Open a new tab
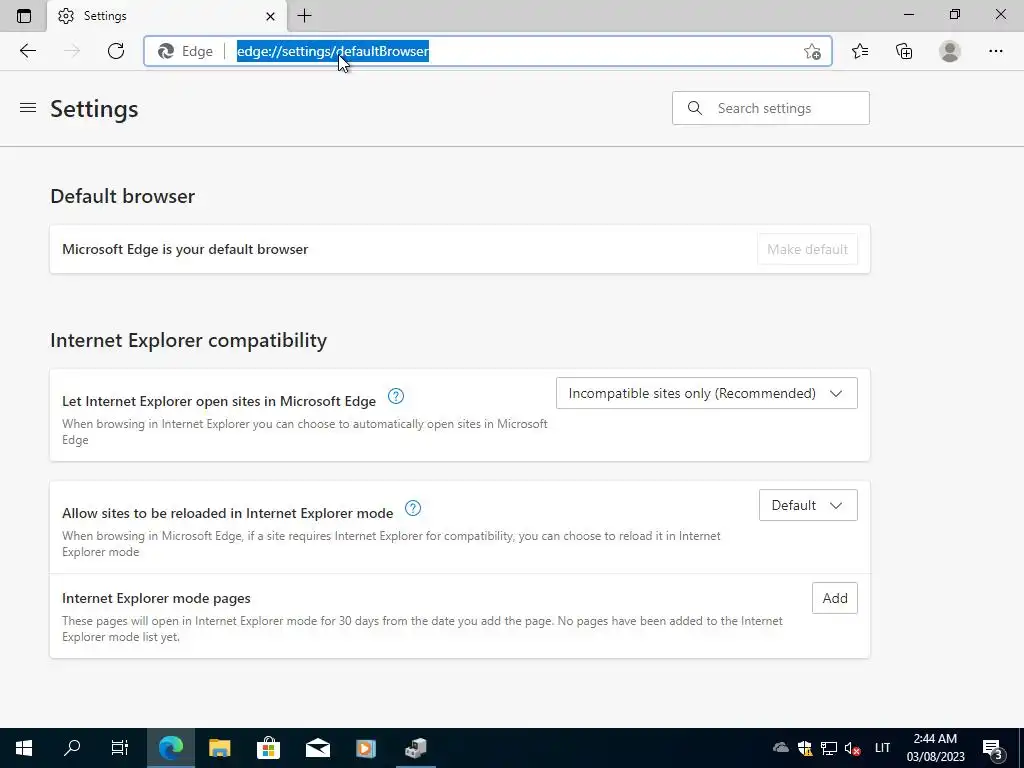Image resolution: width=1024 pixels, height=768 pixels. click(304, 16)
